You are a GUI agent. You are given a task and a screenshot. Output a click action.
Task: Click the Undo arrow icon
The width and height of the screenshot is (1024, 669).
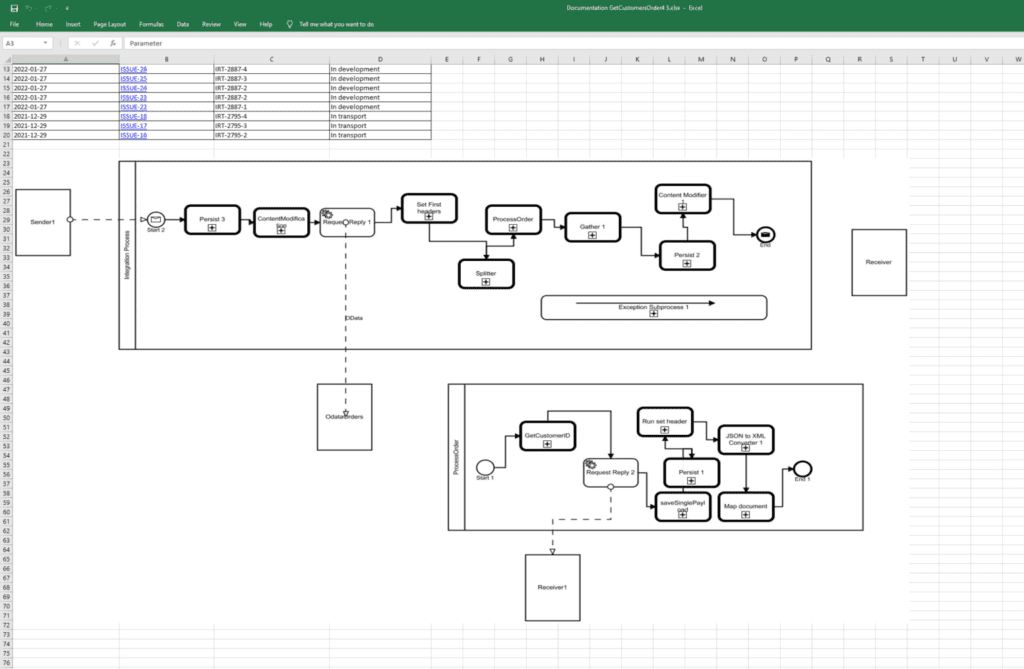tap(29, 8)
